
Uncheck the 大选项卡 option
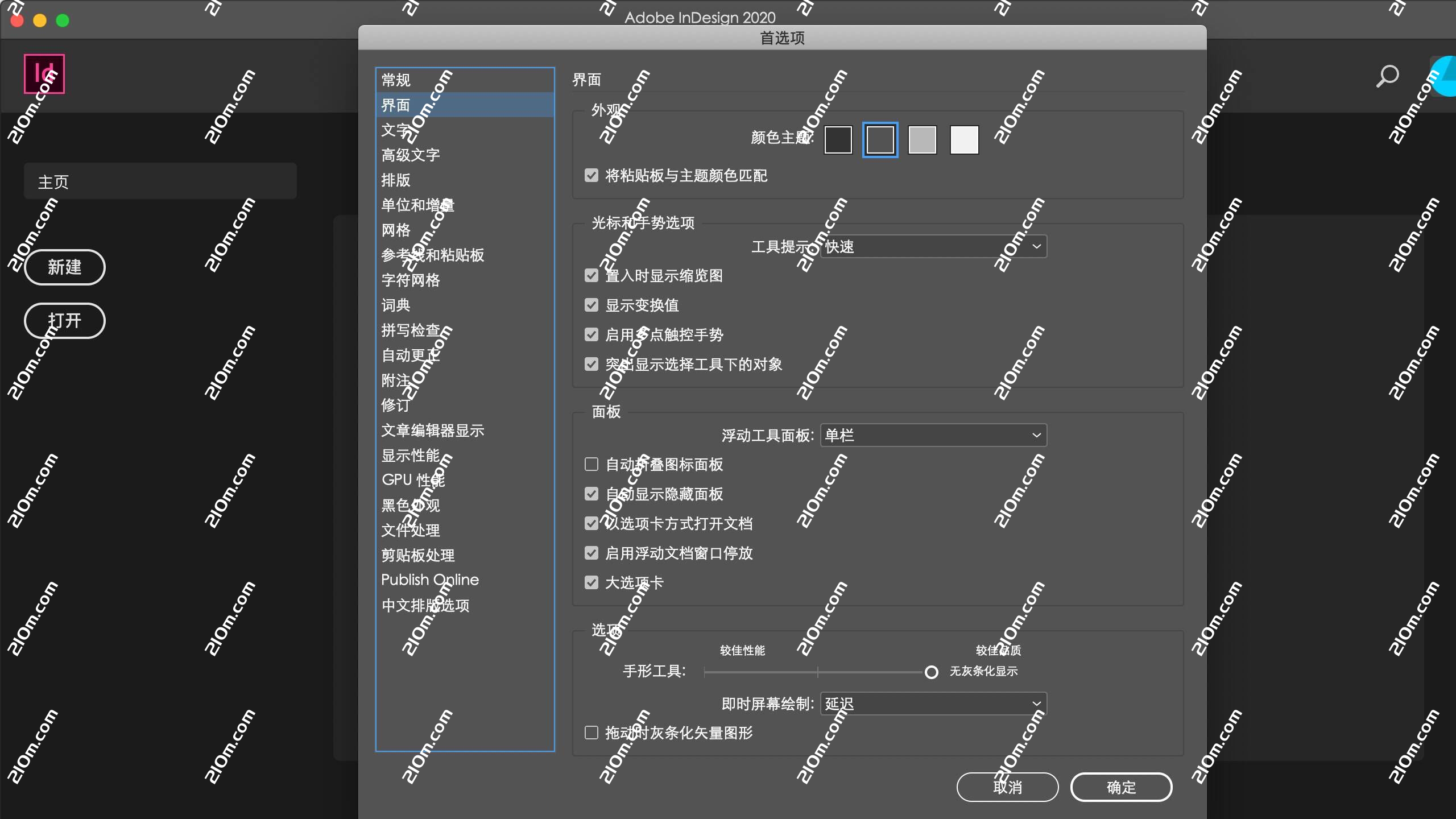coord(591,582)
